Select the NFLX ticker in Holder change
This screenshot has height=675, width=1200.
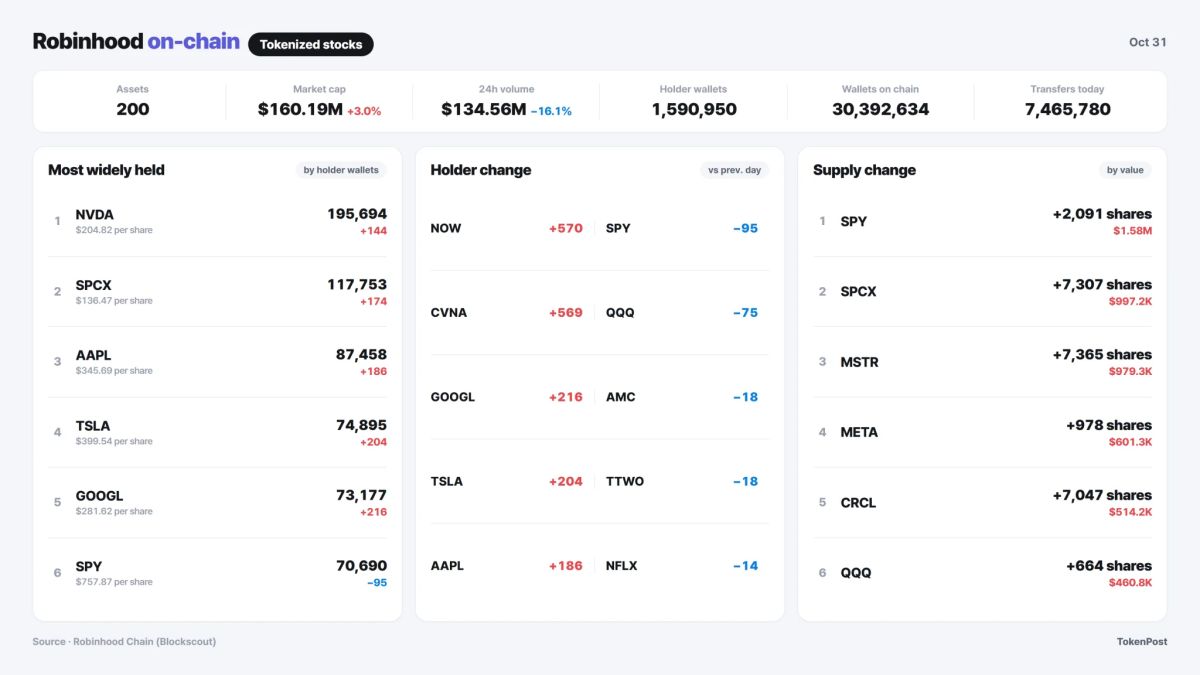click(622, 566)
